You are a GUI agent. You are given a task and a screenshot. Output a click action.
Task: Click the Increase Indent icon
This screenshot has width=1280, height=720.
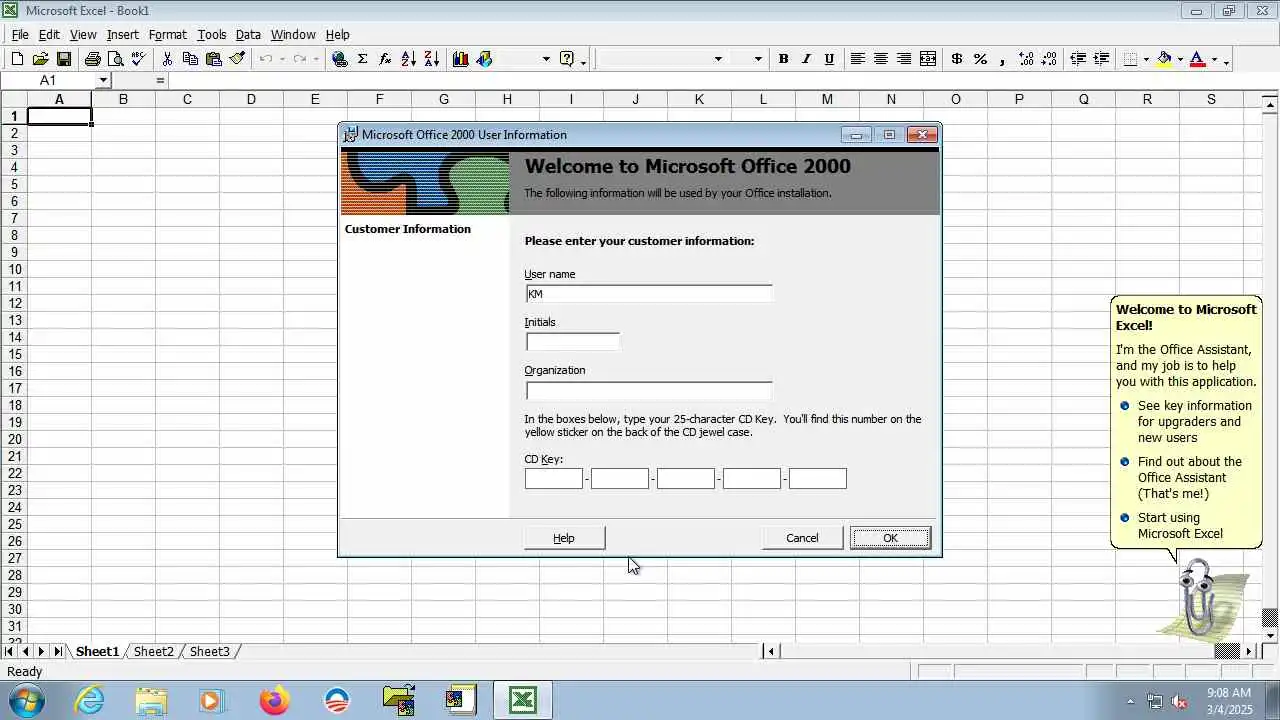(1101, 59)
